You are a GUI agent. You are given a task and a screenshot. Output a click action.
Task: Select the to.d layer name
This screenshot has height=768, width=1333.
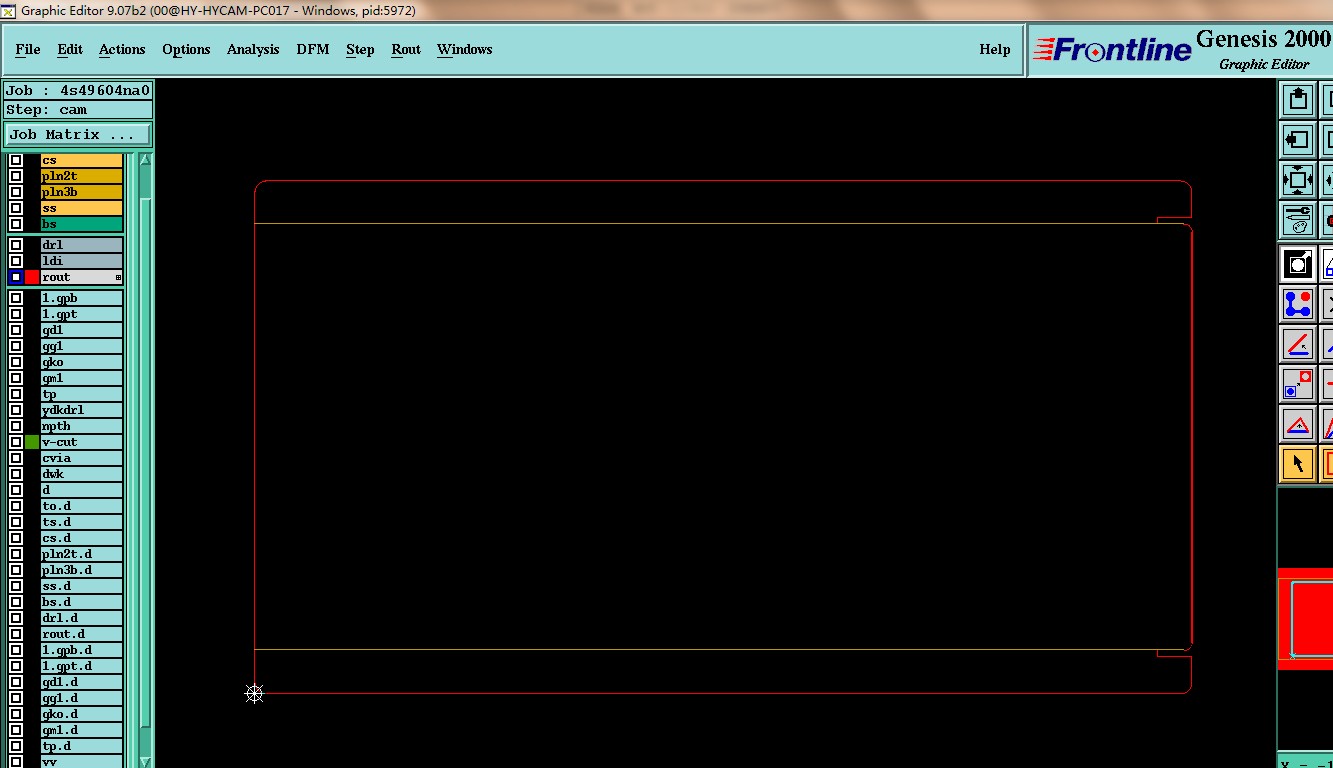pos(81,506)
